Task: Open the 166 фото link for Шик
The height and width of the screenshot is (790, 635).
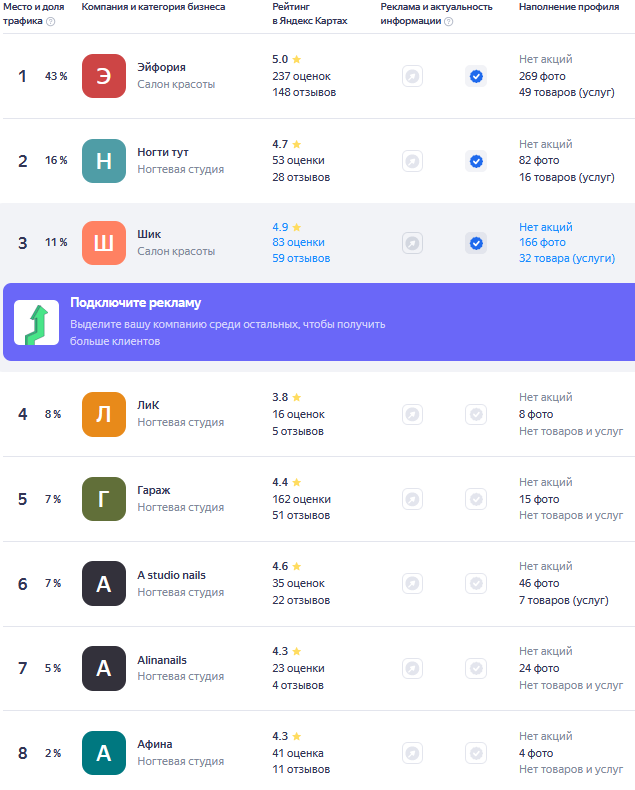Action: (542, 242)
